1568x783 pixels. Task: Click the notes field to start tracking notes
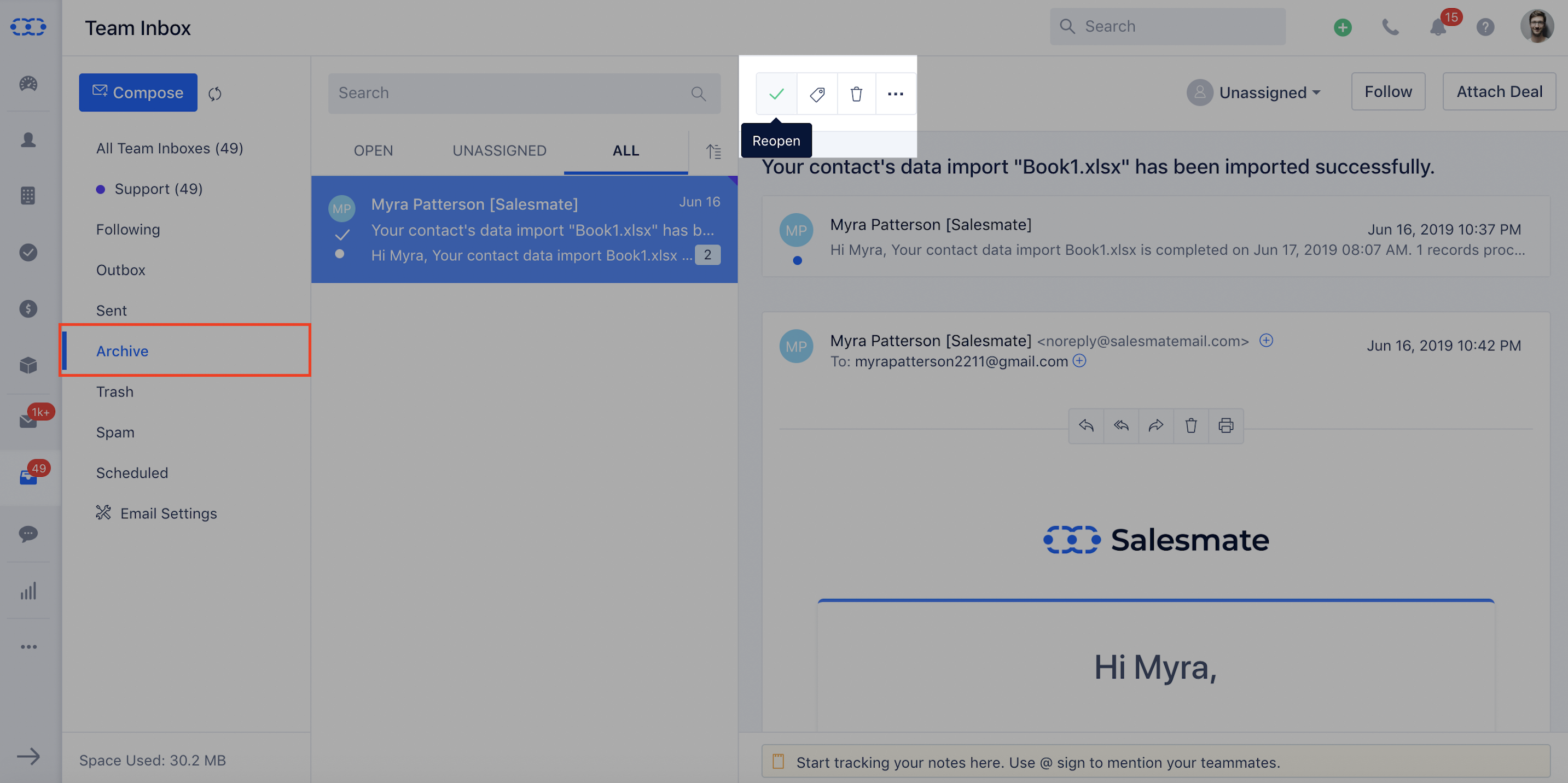click(x=1155, y=762)
